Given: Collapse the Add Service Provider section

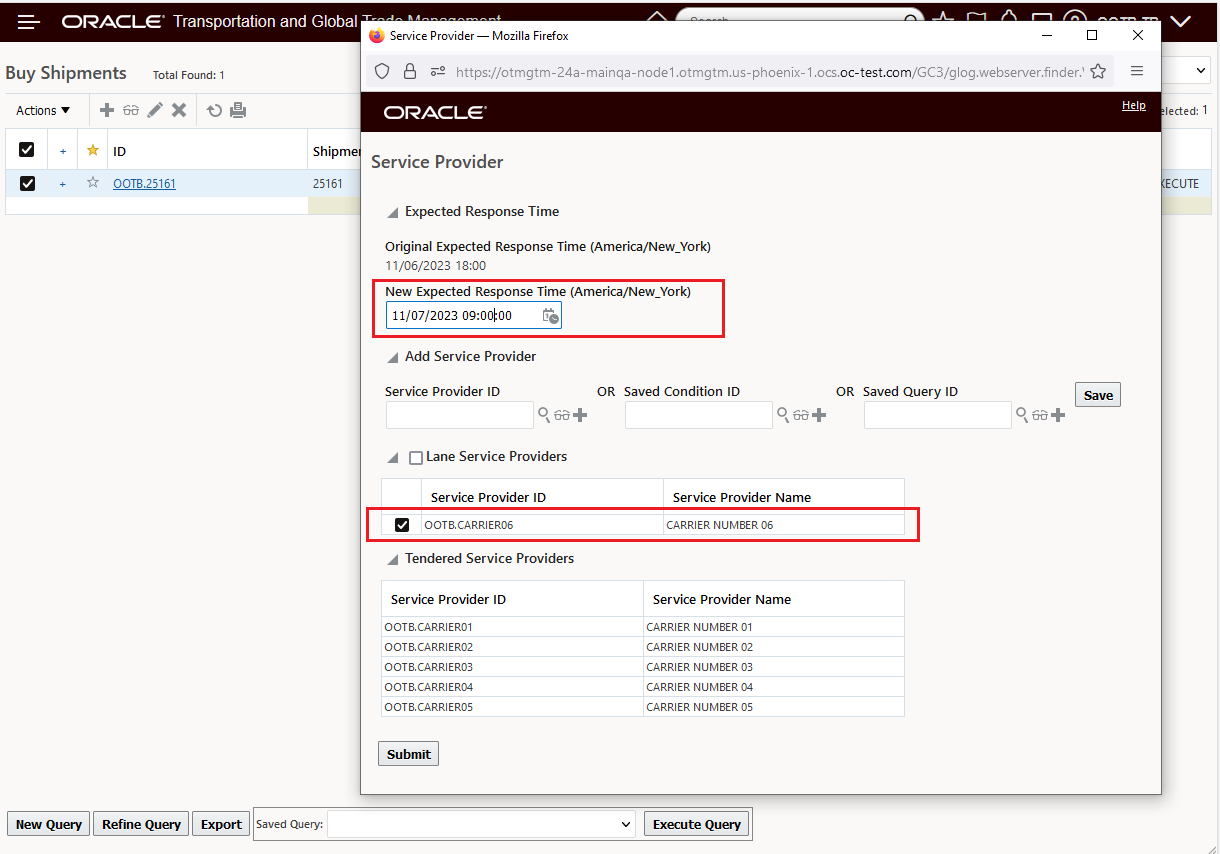Looking at the screenshot, I should (x=392, y=357).
